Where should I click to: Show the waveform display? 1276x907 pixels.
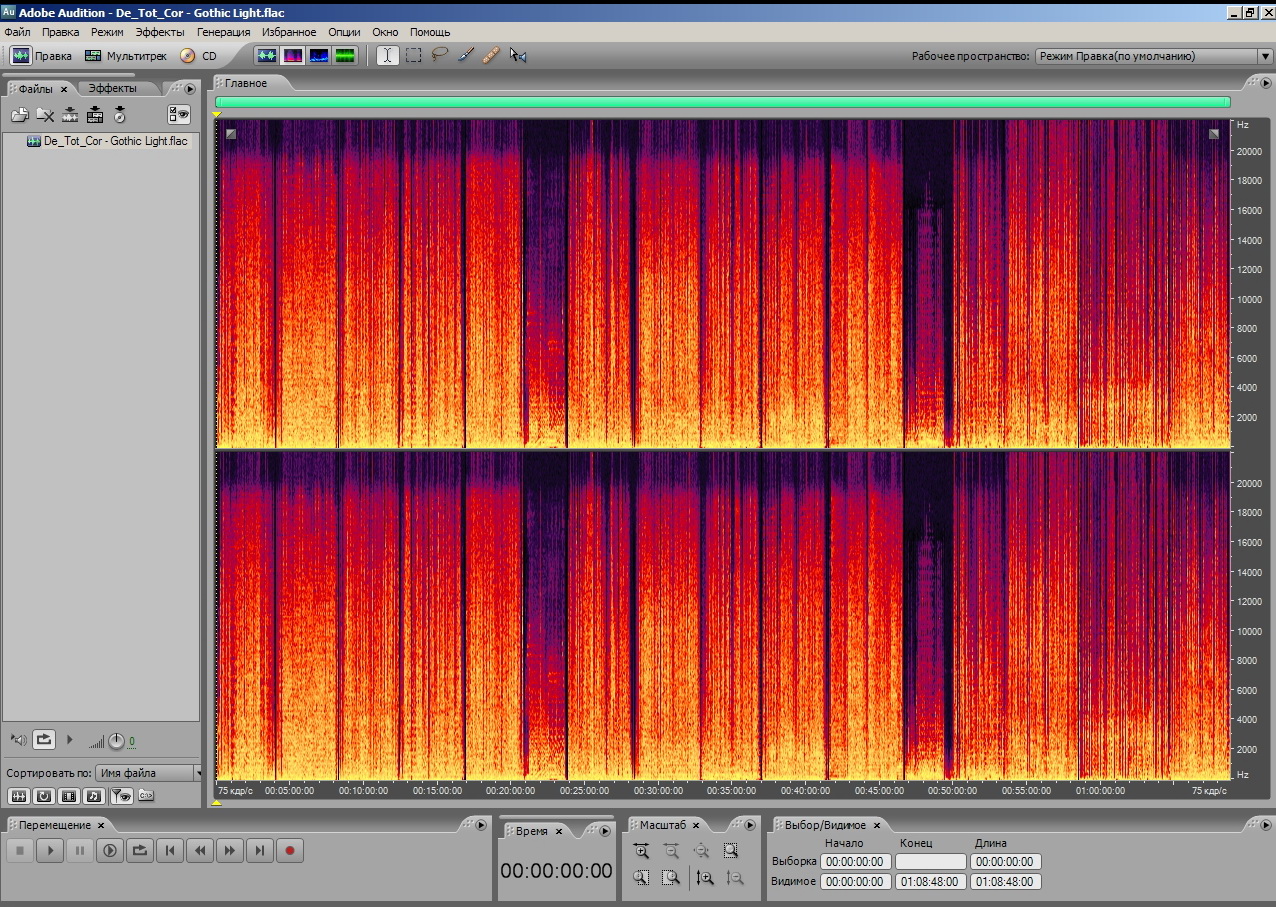(267, 56)
